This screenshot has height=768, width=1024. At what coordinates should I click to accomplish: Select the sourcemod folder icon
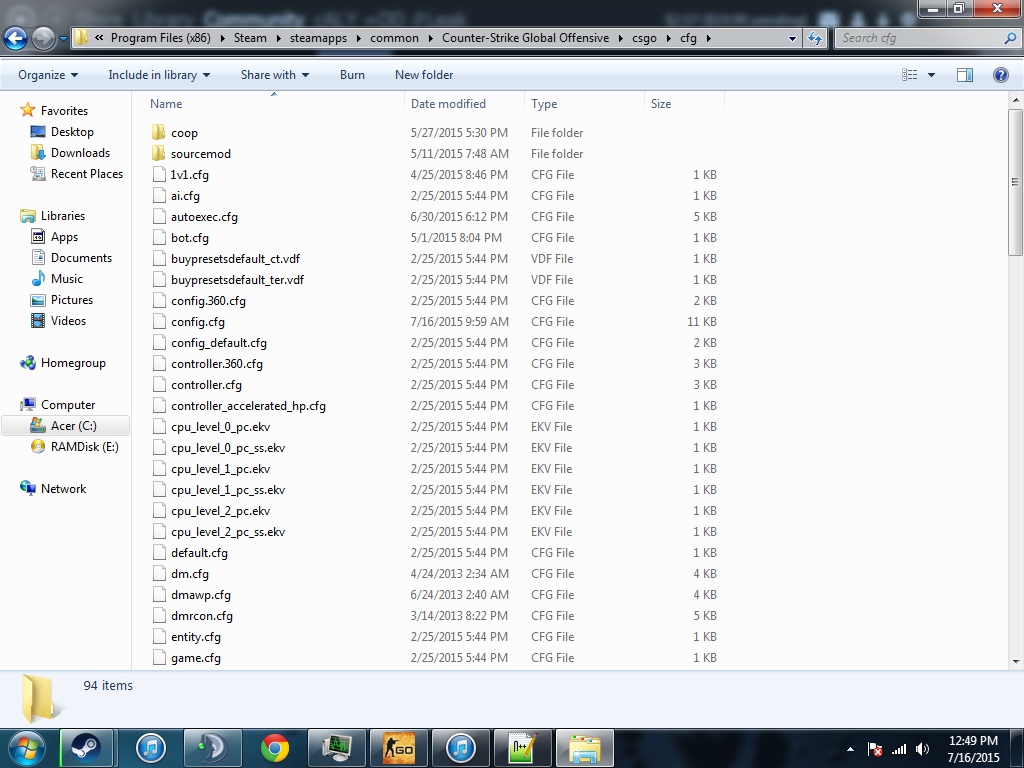tap(159, 153)
